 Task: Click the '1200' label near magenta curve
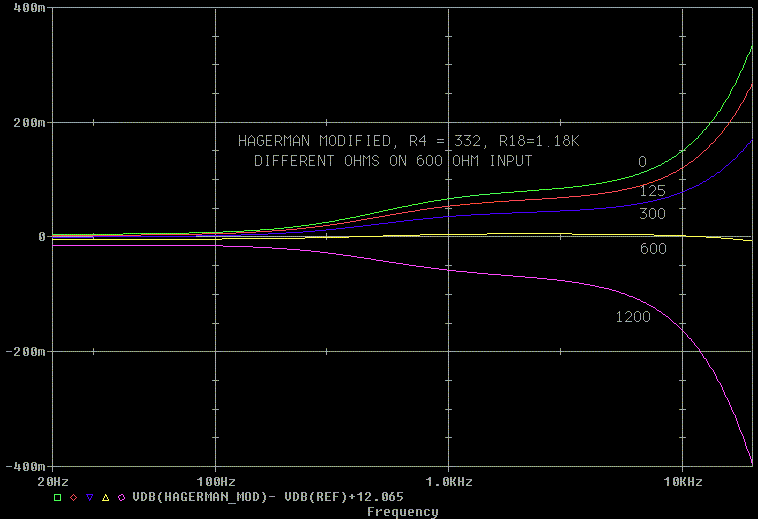point(633,317)
